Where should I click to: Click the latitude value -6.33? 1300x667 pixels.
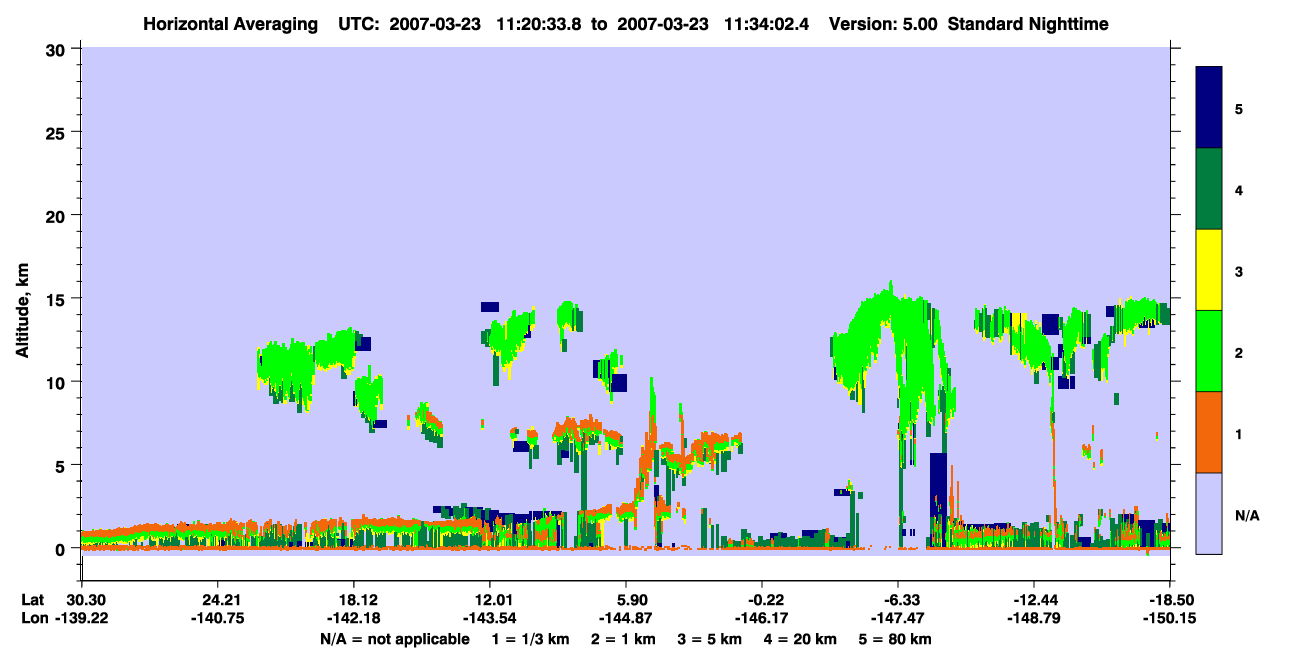(898, 600)
